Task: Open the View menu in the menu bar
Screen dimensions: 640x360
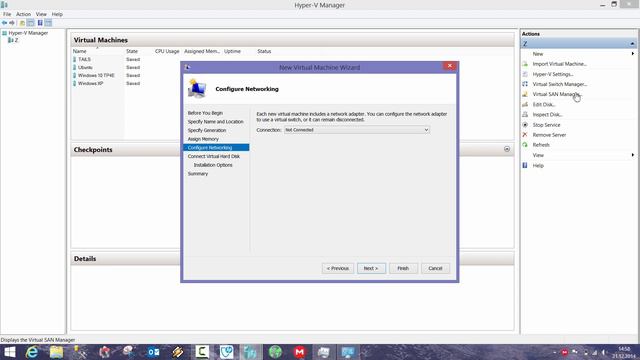Action: click(41, 14)
